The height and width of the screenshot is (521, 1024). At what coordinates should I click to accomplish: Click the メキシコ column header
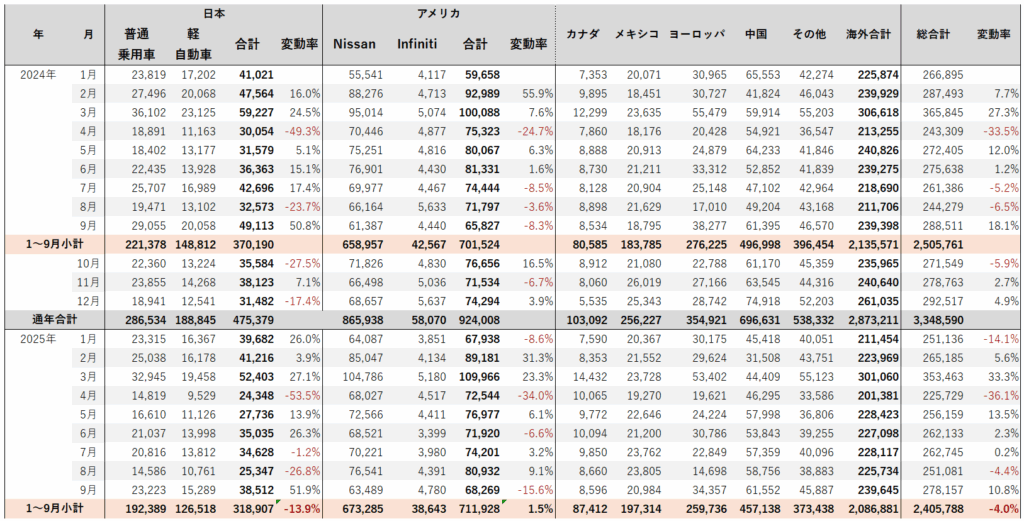637,34
